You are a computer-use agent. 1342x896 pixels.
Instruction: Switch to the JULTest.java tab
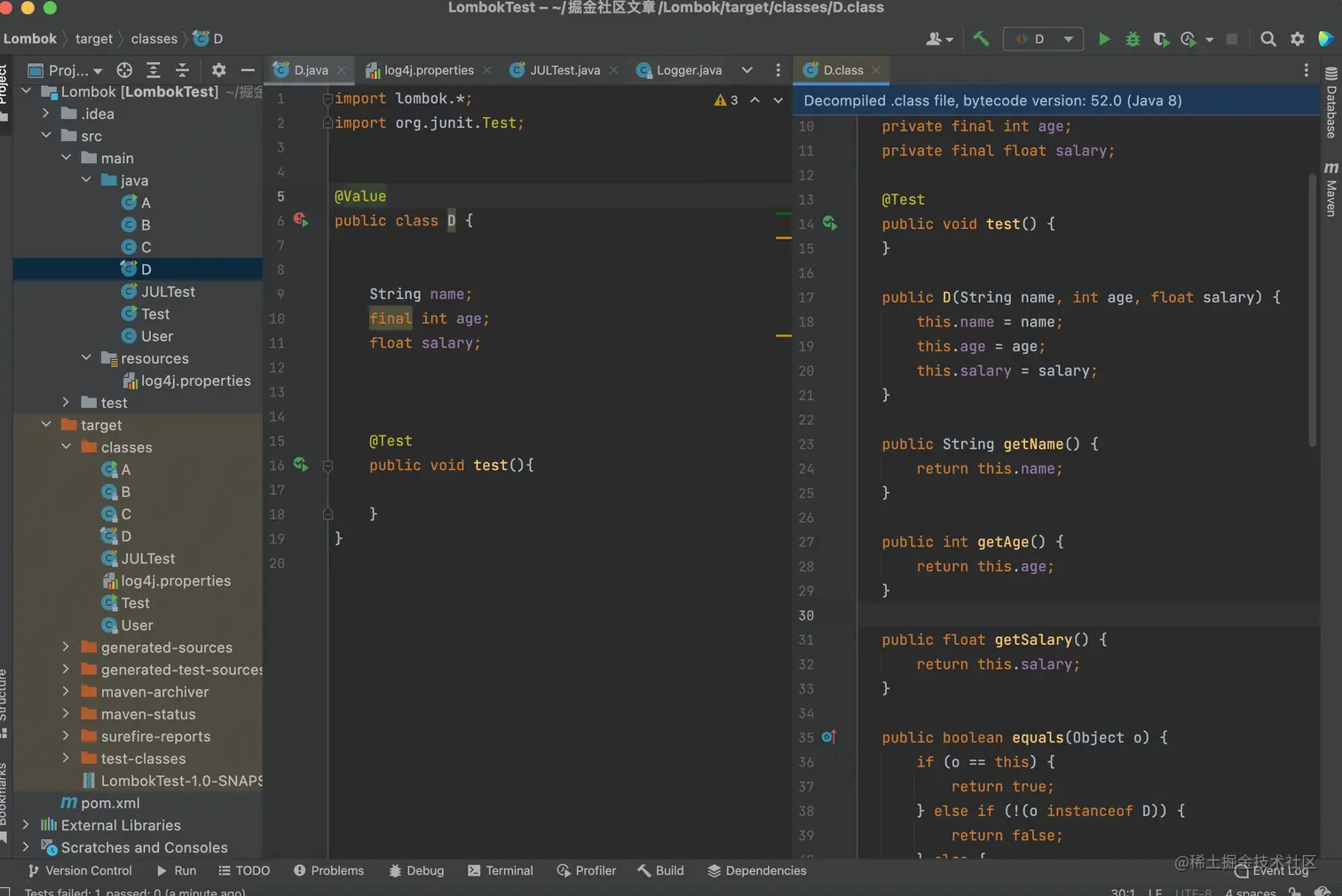564,70
